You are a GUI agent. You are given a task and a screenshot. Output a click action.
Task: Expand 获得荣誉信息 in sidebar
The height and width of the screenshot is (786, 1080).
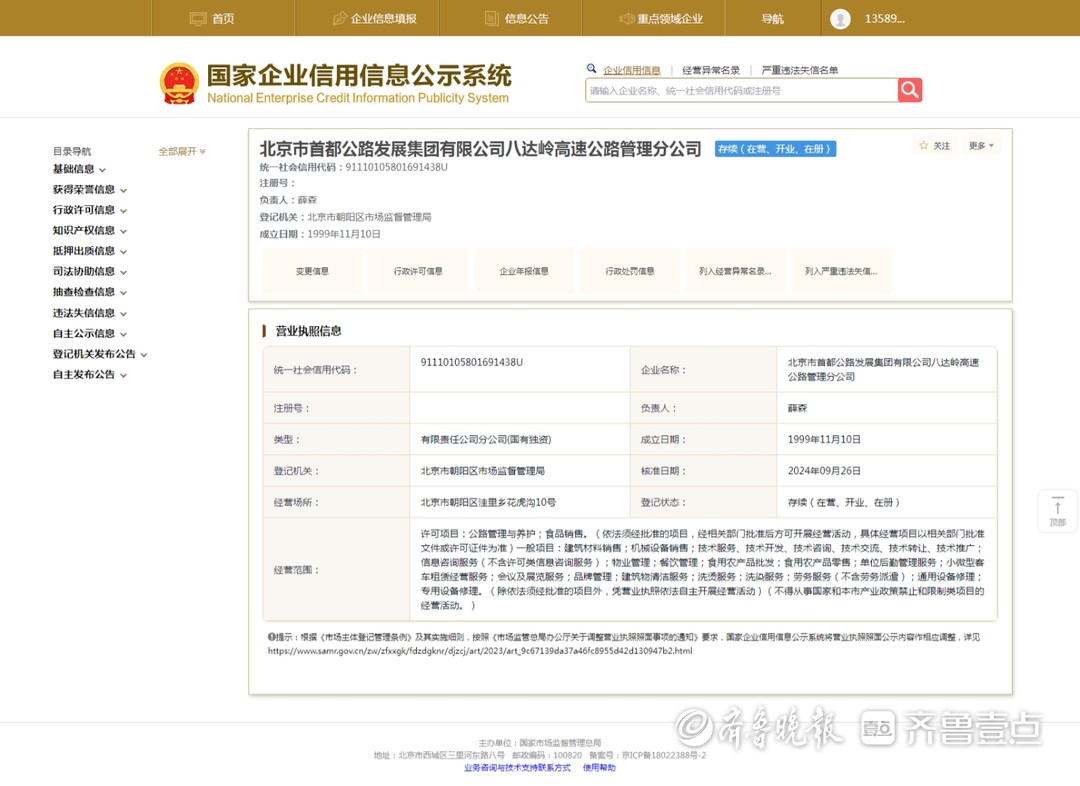pyautogui.click(x=90, y=189)
